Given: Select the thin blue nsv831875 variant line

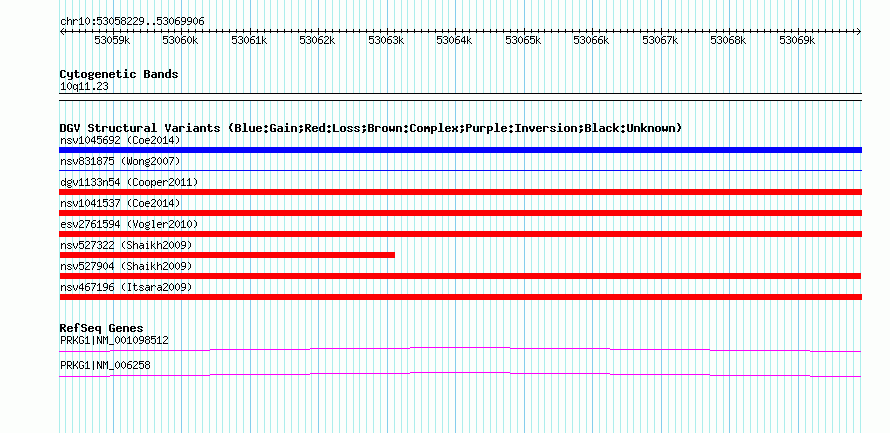Looking at the screenshot, I should point(460,170).
